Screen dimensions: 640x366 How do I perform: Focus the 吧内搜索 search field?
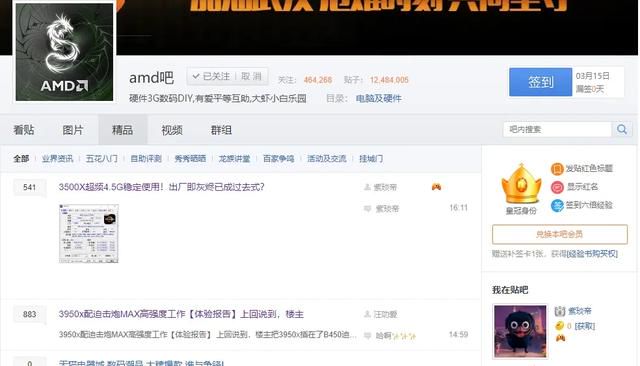(x=558, y=129)
